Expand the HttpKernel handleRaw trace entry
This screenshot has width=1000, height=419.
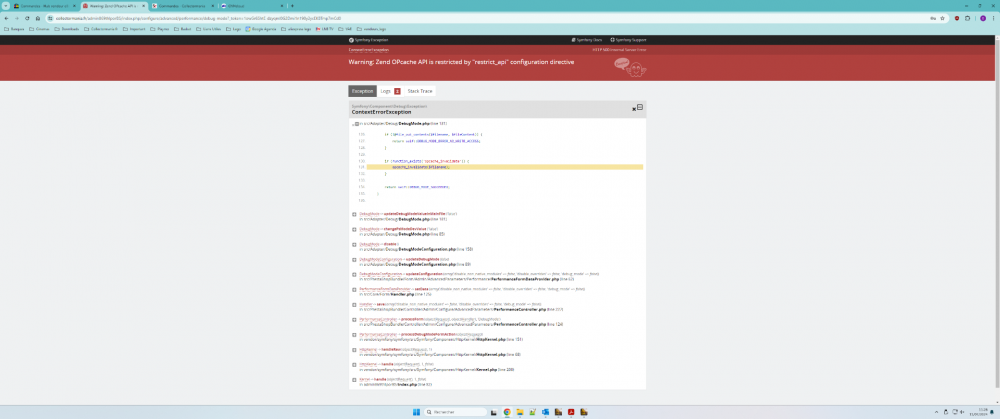tap(355, 349)
